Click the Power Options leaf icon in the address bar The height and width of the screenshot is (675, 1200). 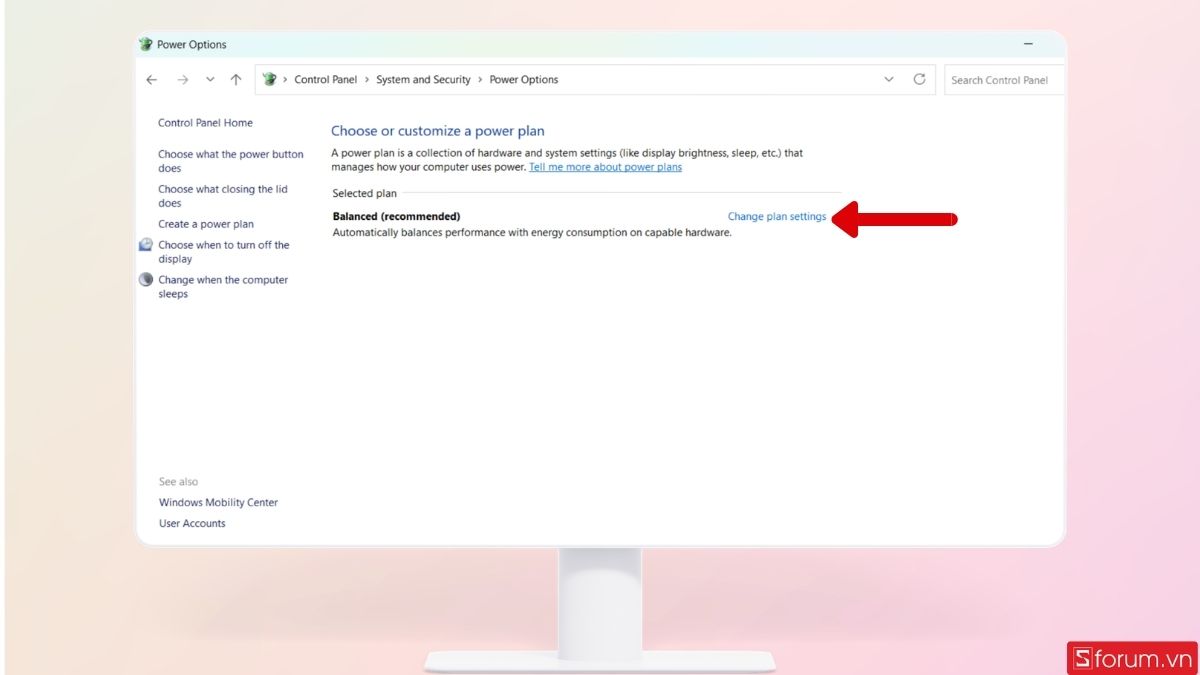269,79
